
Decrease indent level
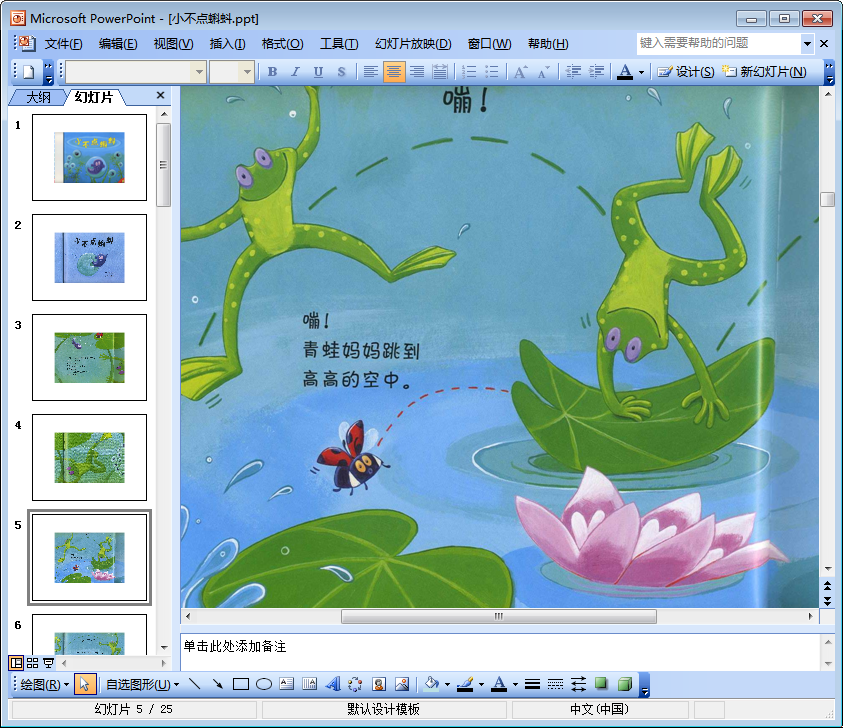573,72
